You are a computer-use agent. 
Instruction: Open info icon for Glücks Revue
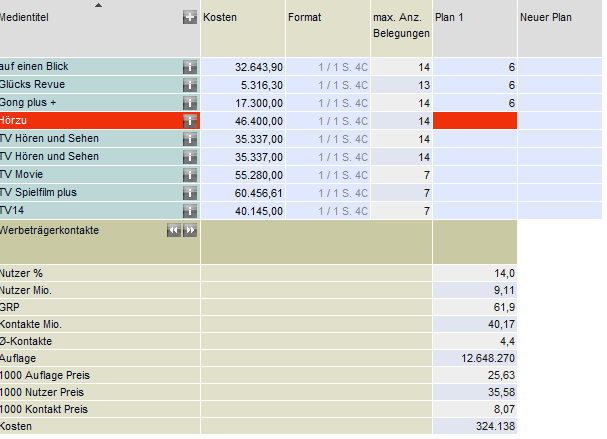[x=190, y=85]
